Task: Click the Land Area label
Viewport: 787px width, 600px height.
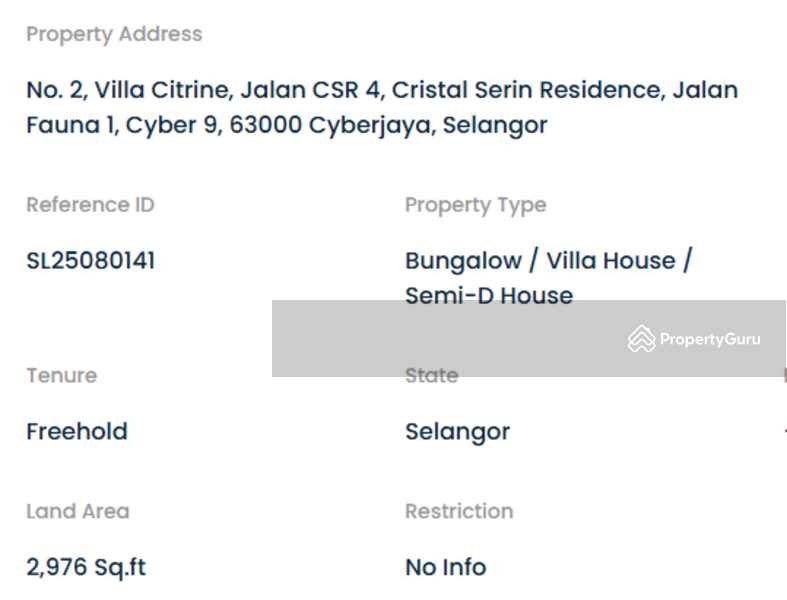Action: [77, 511]
